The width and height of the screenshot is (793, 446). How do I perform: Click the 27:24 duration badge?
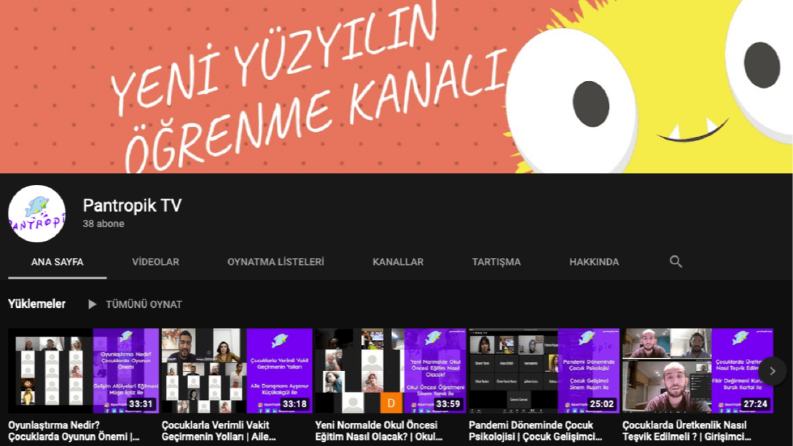(755, 404)
